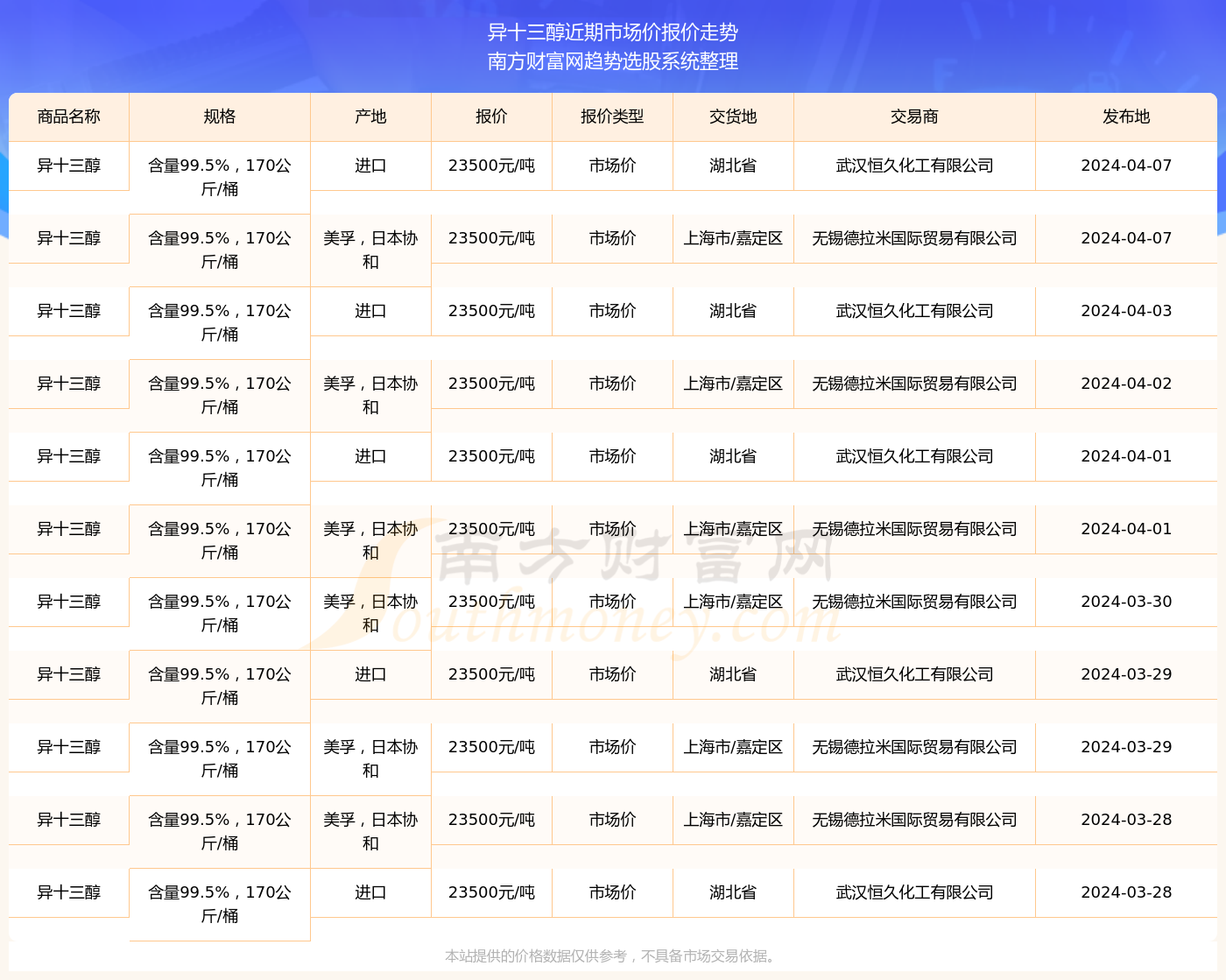Viewport: 1226px width, 980px height.
Task: Click 美孚，日本协和 in the 2024-04-02 row
Action: tap(370, 396)
